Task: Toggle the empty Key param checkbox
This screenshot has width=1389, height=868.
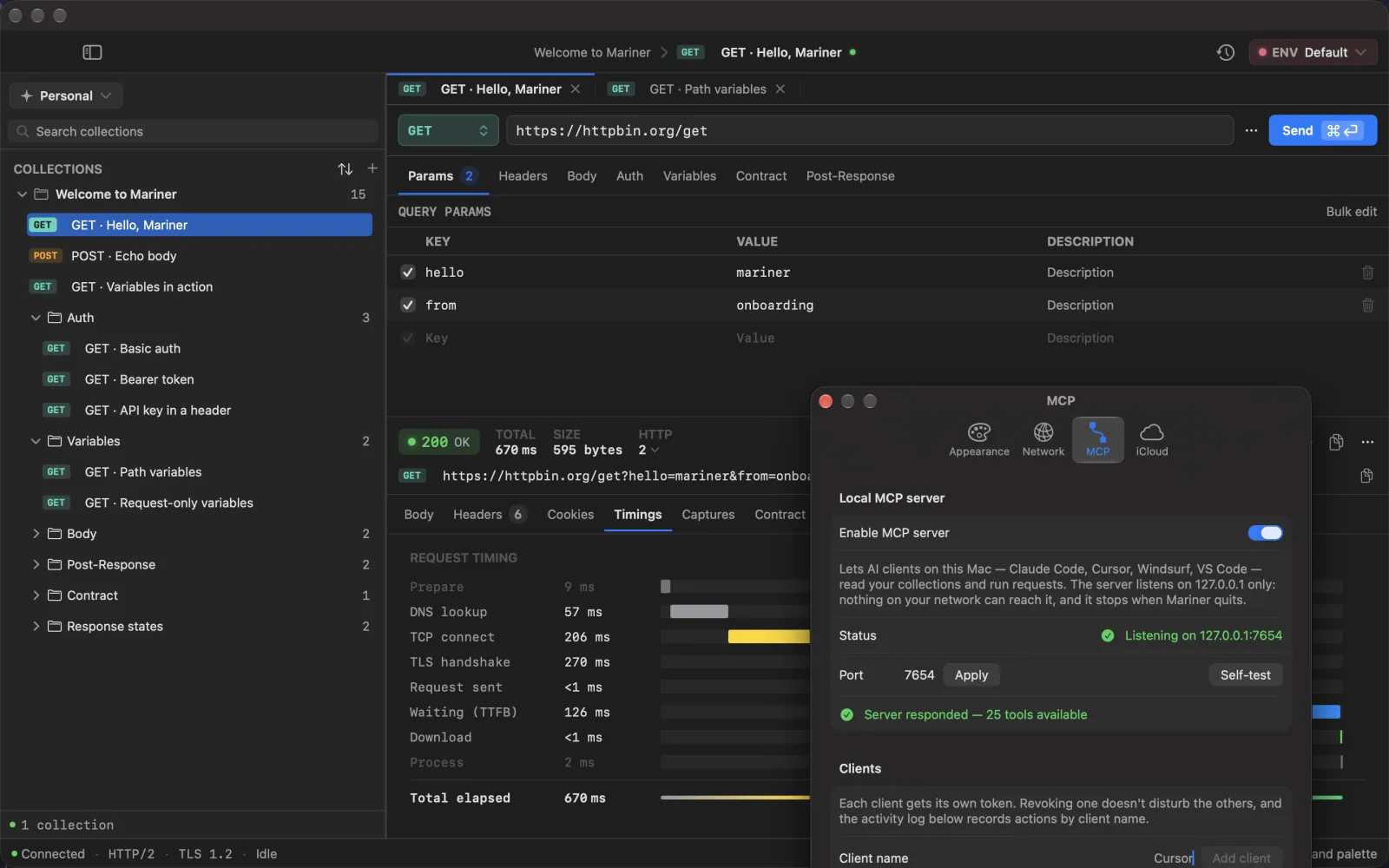Action: (408, 339)
